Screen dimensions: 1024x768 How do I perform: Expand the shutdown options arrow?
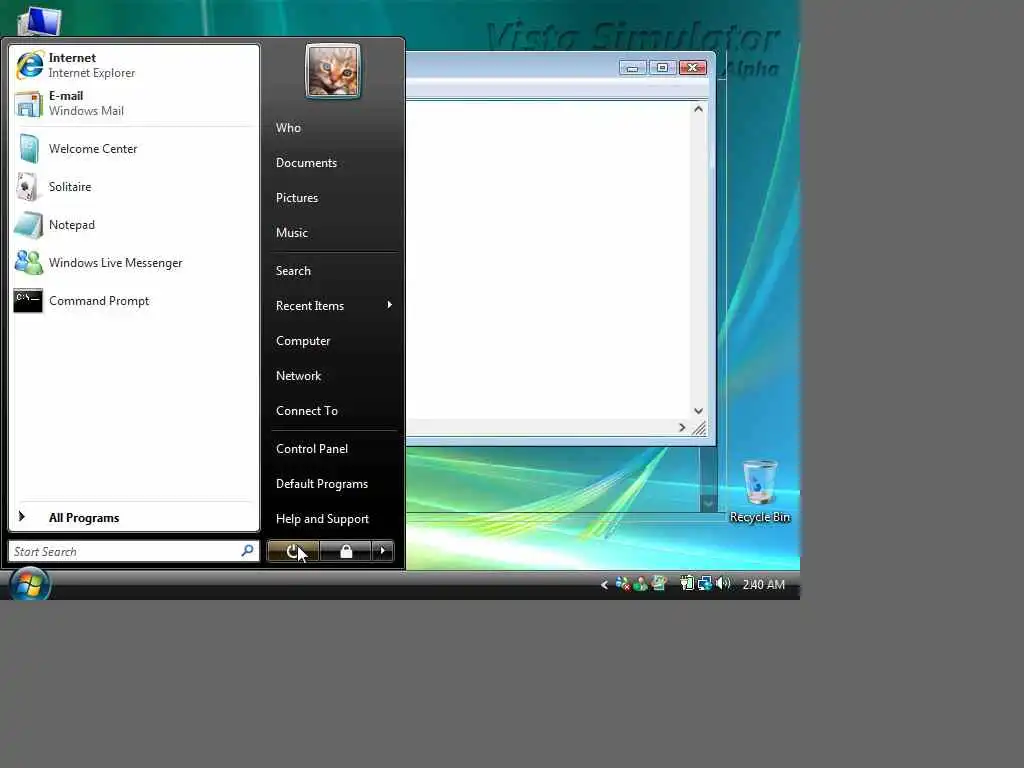[383, 551]
